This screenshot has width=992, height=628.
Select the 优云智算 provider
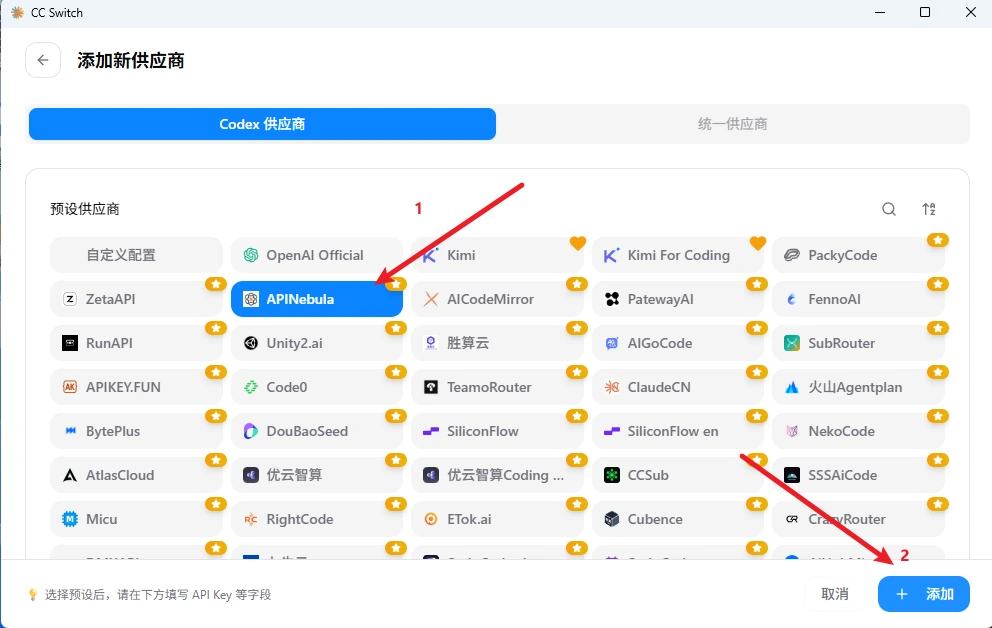coord(317,475)
